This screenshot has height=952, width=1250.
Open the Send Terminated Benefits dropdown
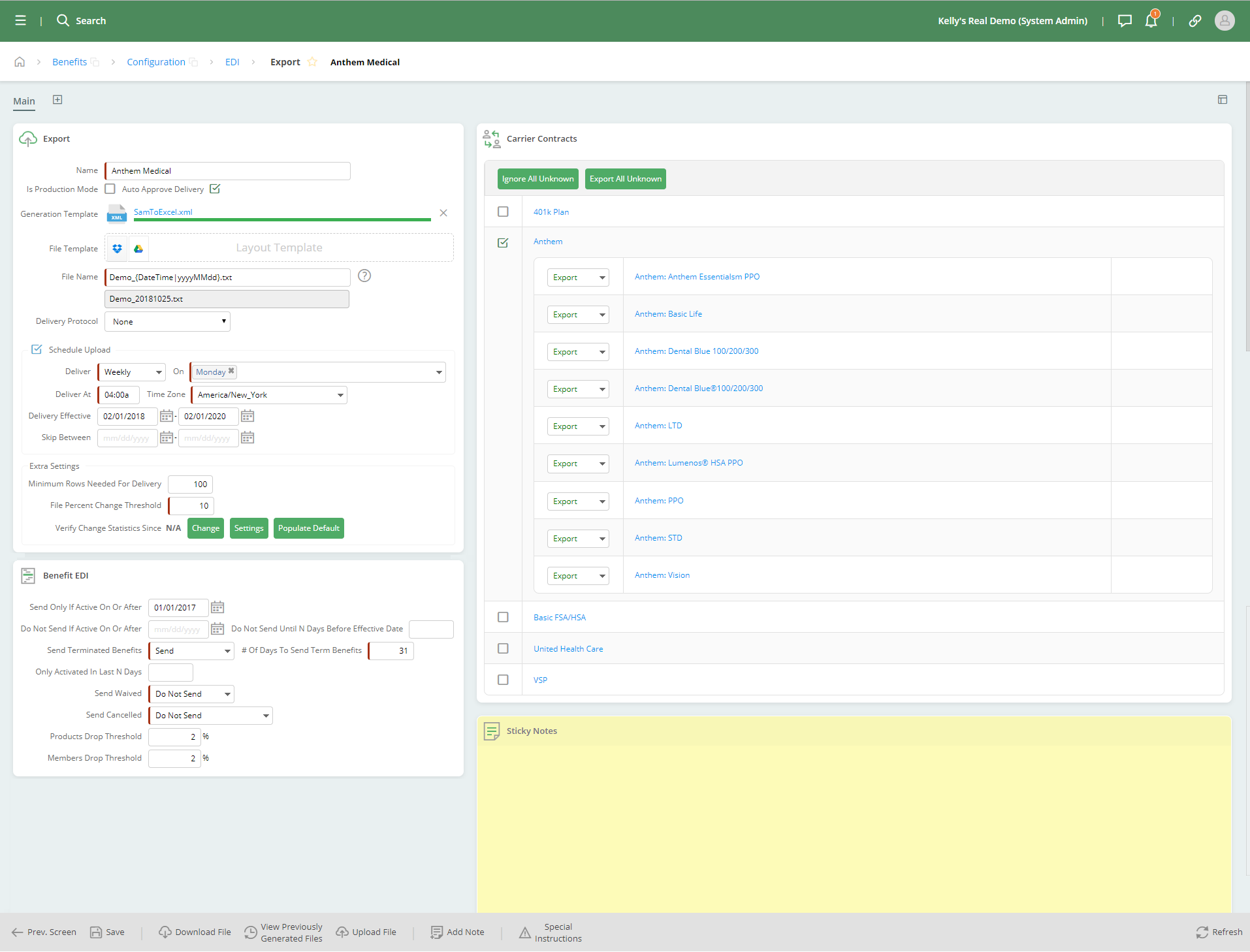(191, 651)
